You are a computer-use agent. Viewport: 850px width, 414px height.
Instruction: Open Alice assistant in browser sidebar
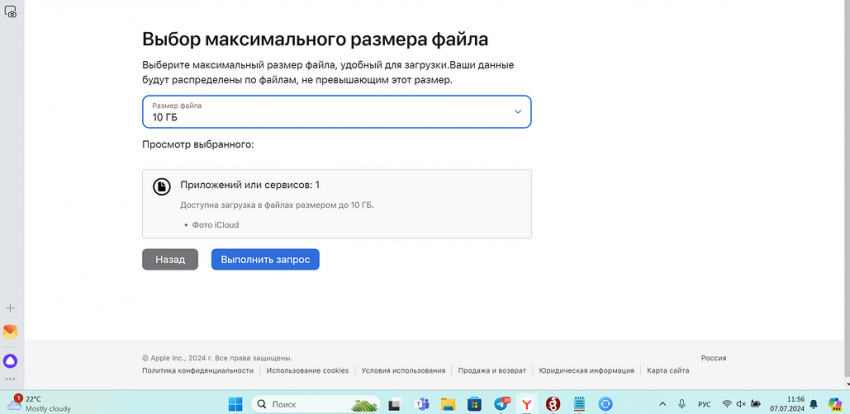point(11,360)
